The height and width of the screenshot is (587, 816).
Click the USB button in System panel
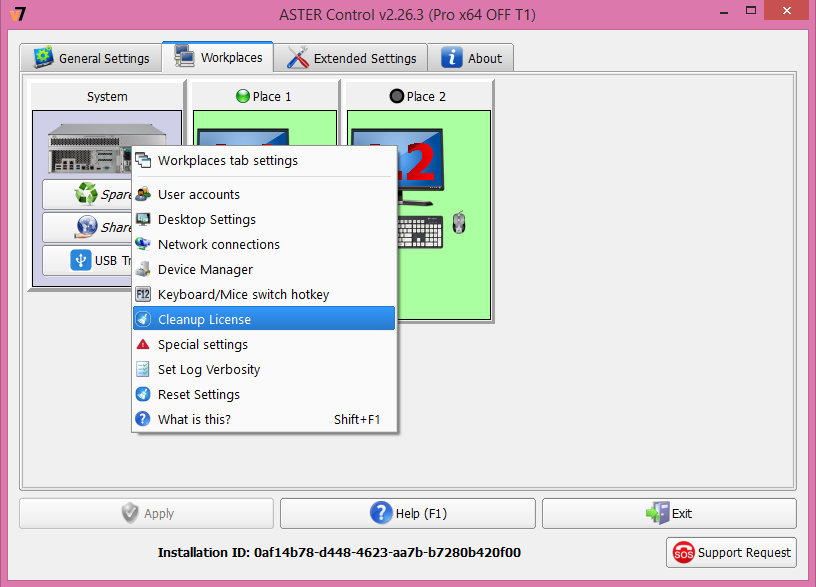point(87,260)
